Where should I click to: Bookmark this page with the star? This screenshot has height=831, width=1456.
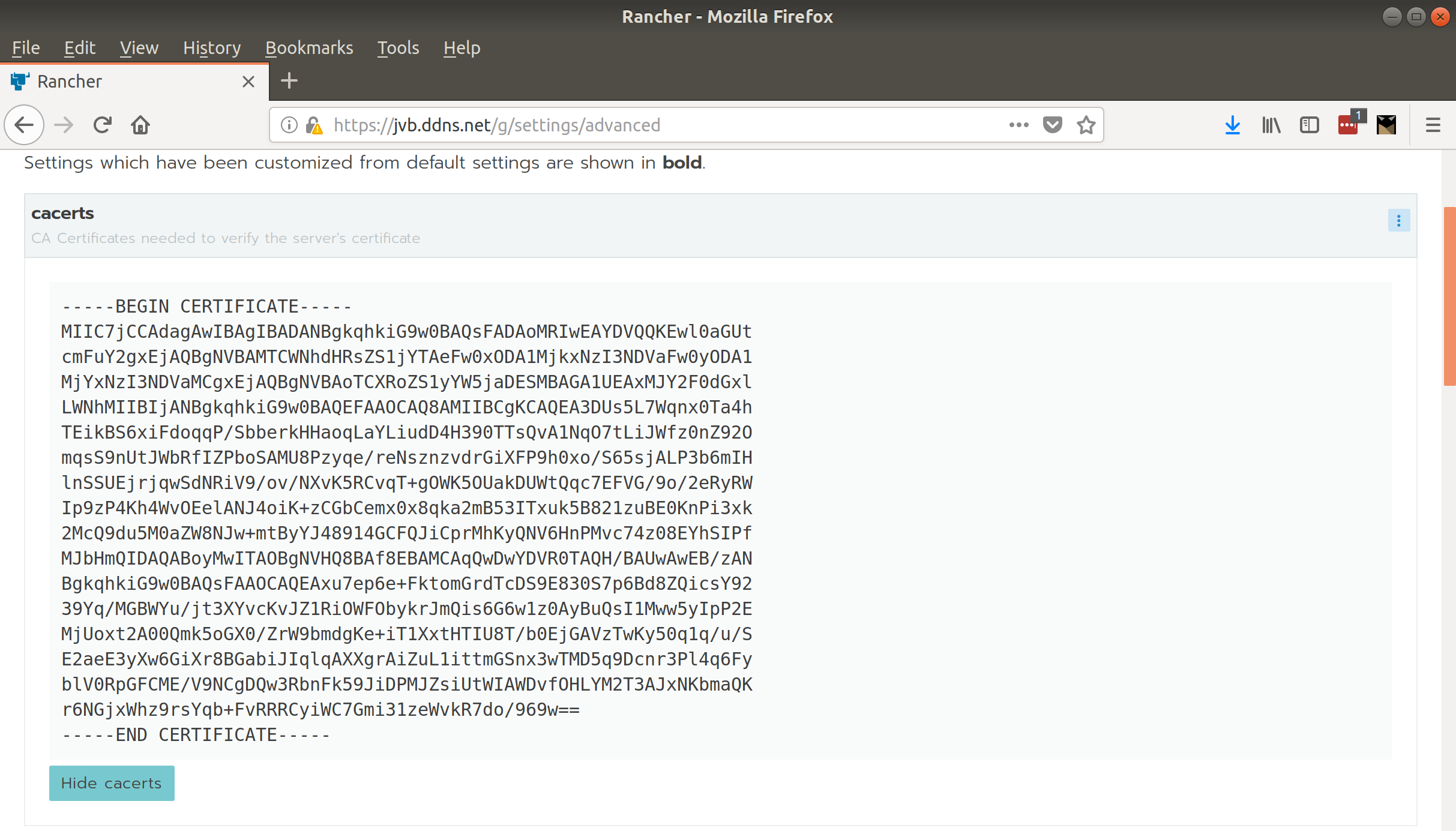(x=1086, y=125)
